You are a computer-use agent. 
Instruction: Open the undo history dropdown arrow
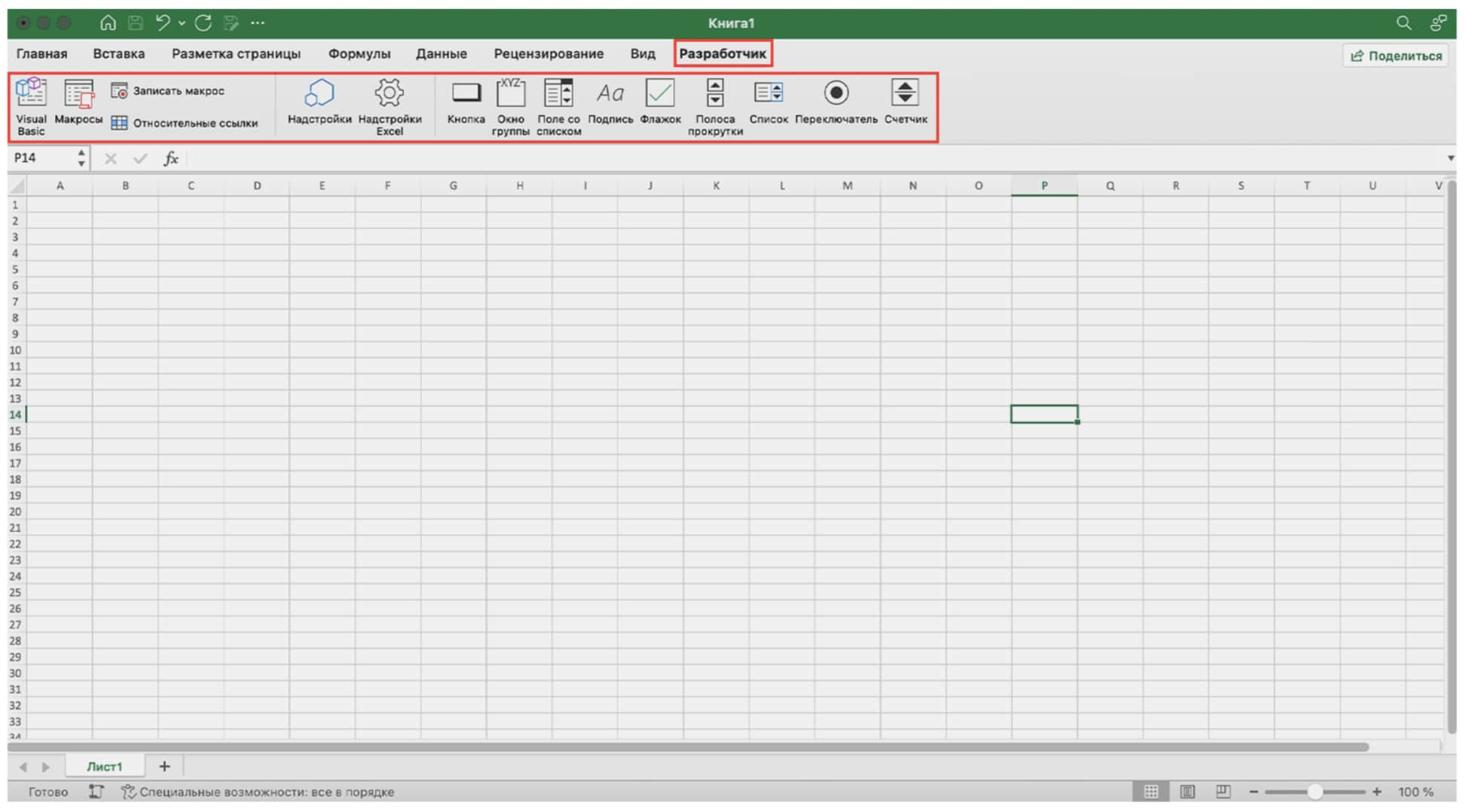(182, 23)
